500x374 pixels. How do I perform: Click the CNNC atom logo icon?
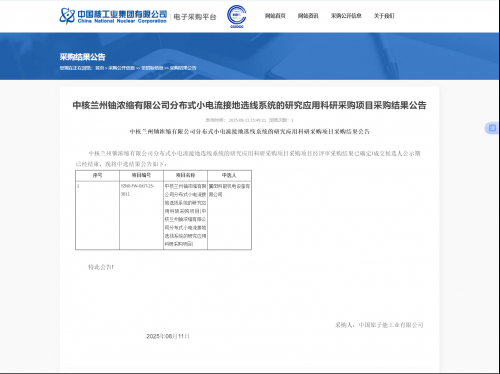(x=67, y=16)
